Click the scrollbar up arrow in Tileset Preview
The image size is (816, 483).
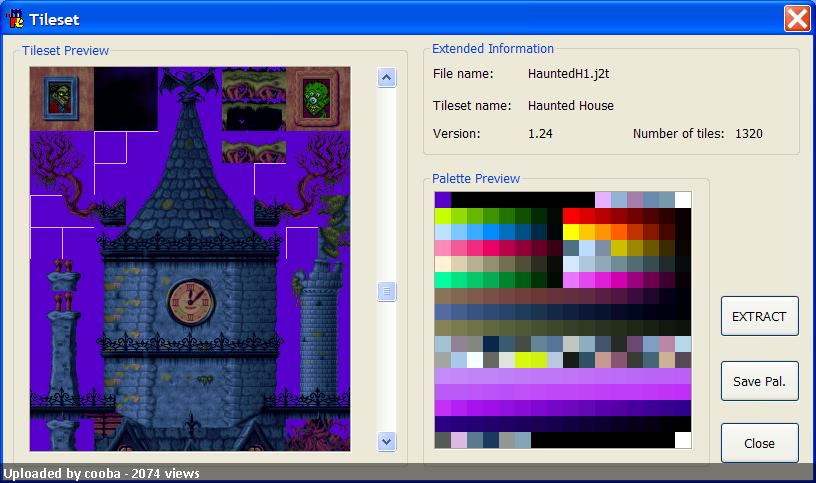coord(386,78)
